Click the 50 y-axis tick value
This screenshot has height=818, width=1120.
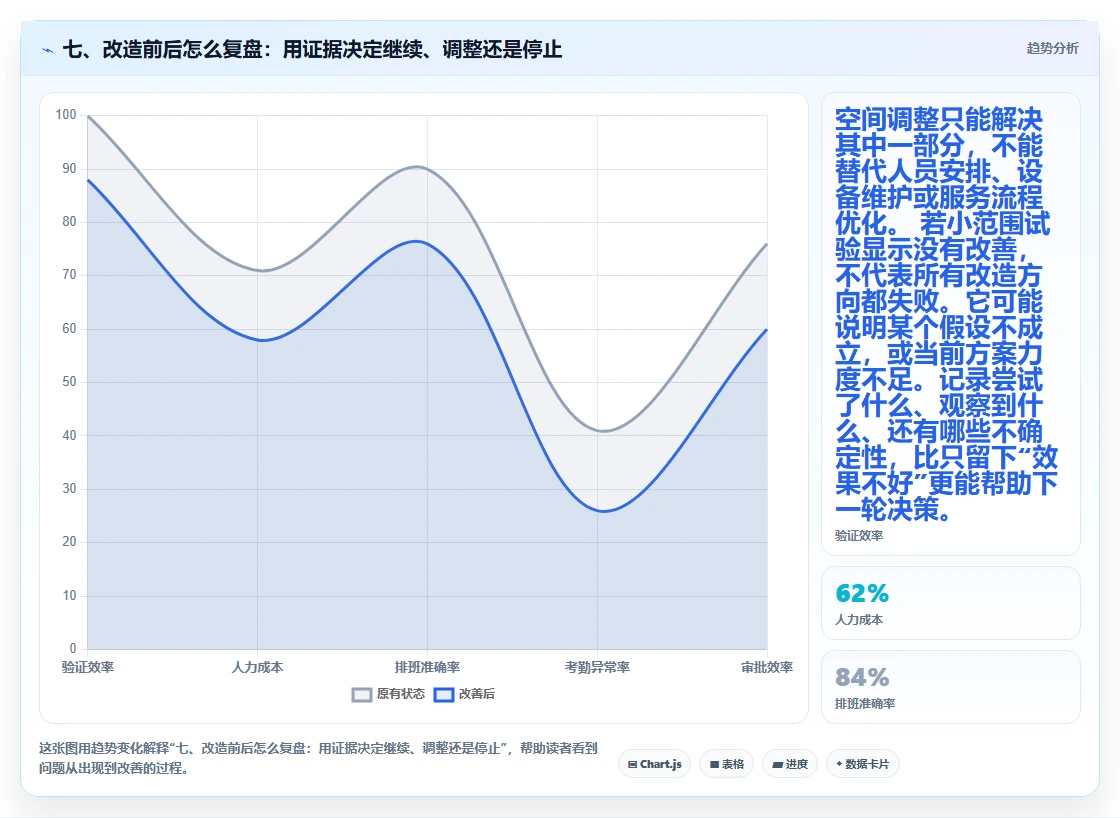tap(69, 381)
